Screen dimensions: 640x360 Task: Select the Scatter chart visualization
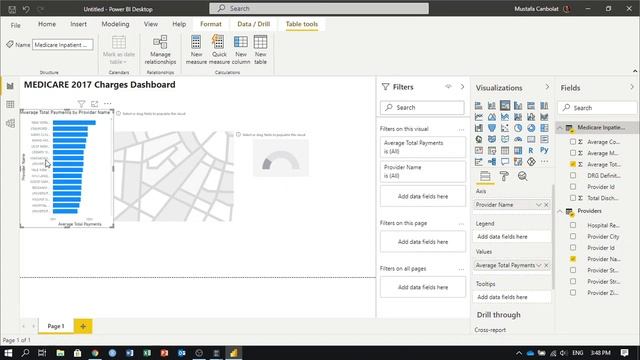[x=505, y=128]
